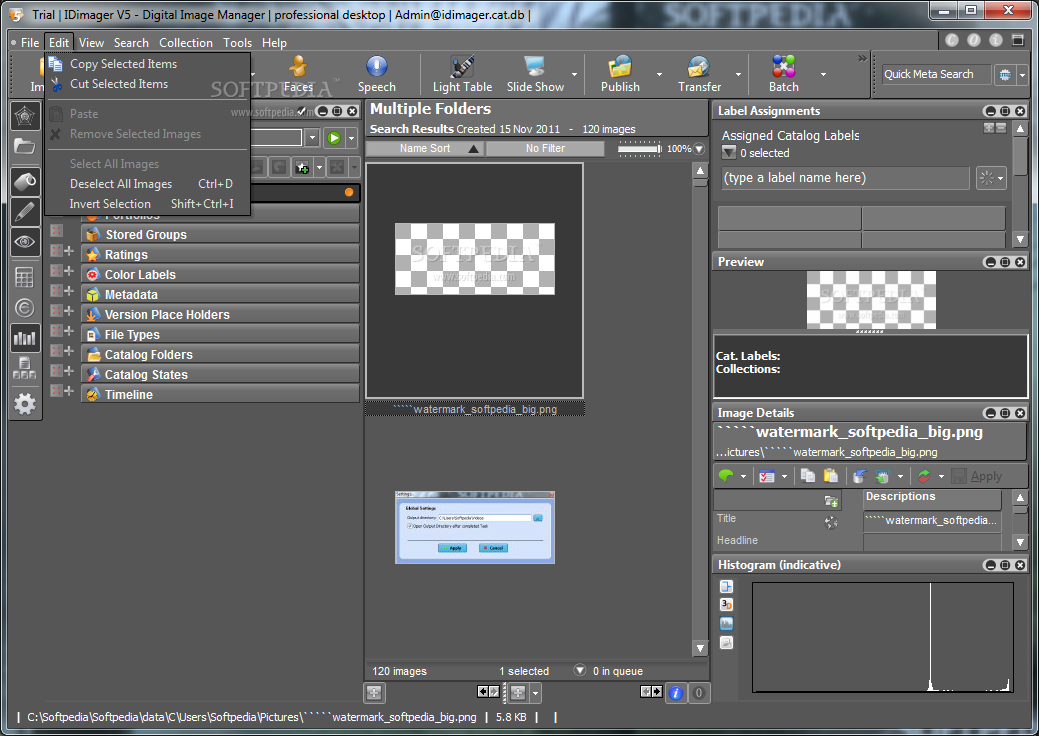Toggle the checkbox next to Metadata

coord(56,290)
